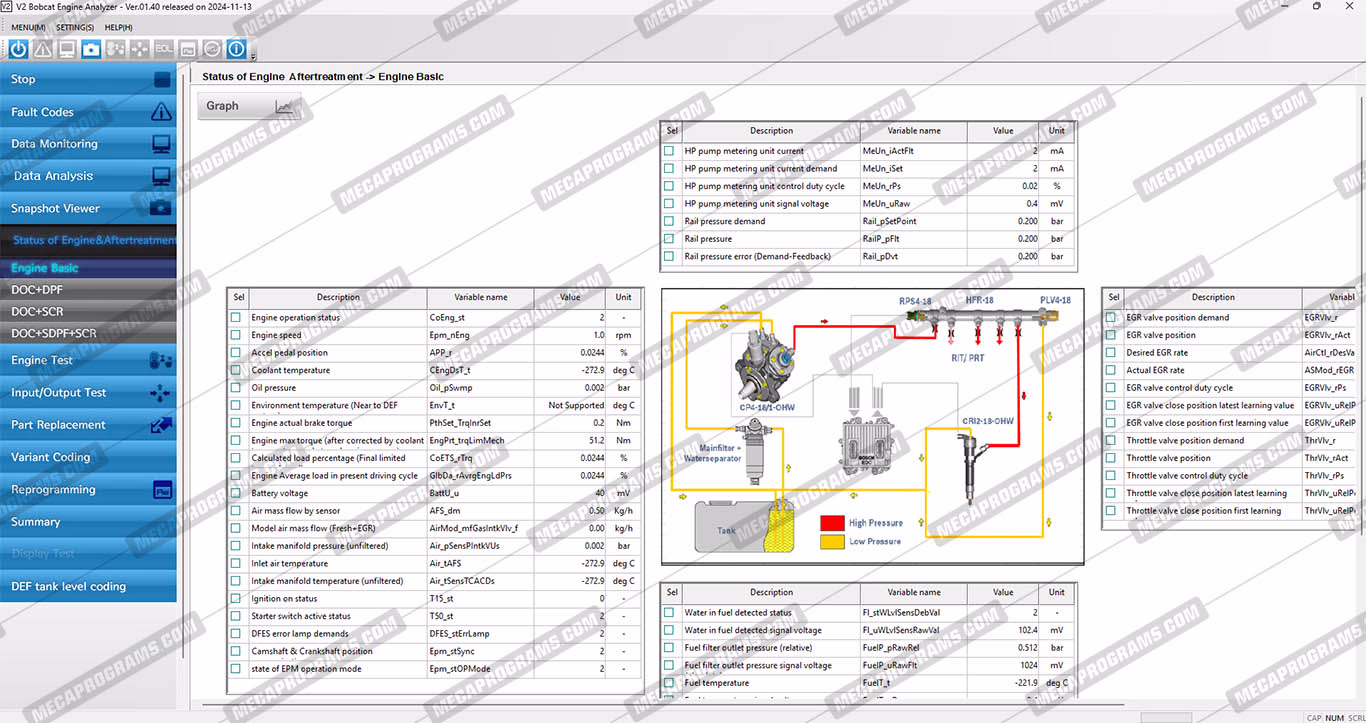Image resolution: width=1366 pixels, height=723 pixels.
Task: Tick the Engine operation status checkbox
Action: 236,318
